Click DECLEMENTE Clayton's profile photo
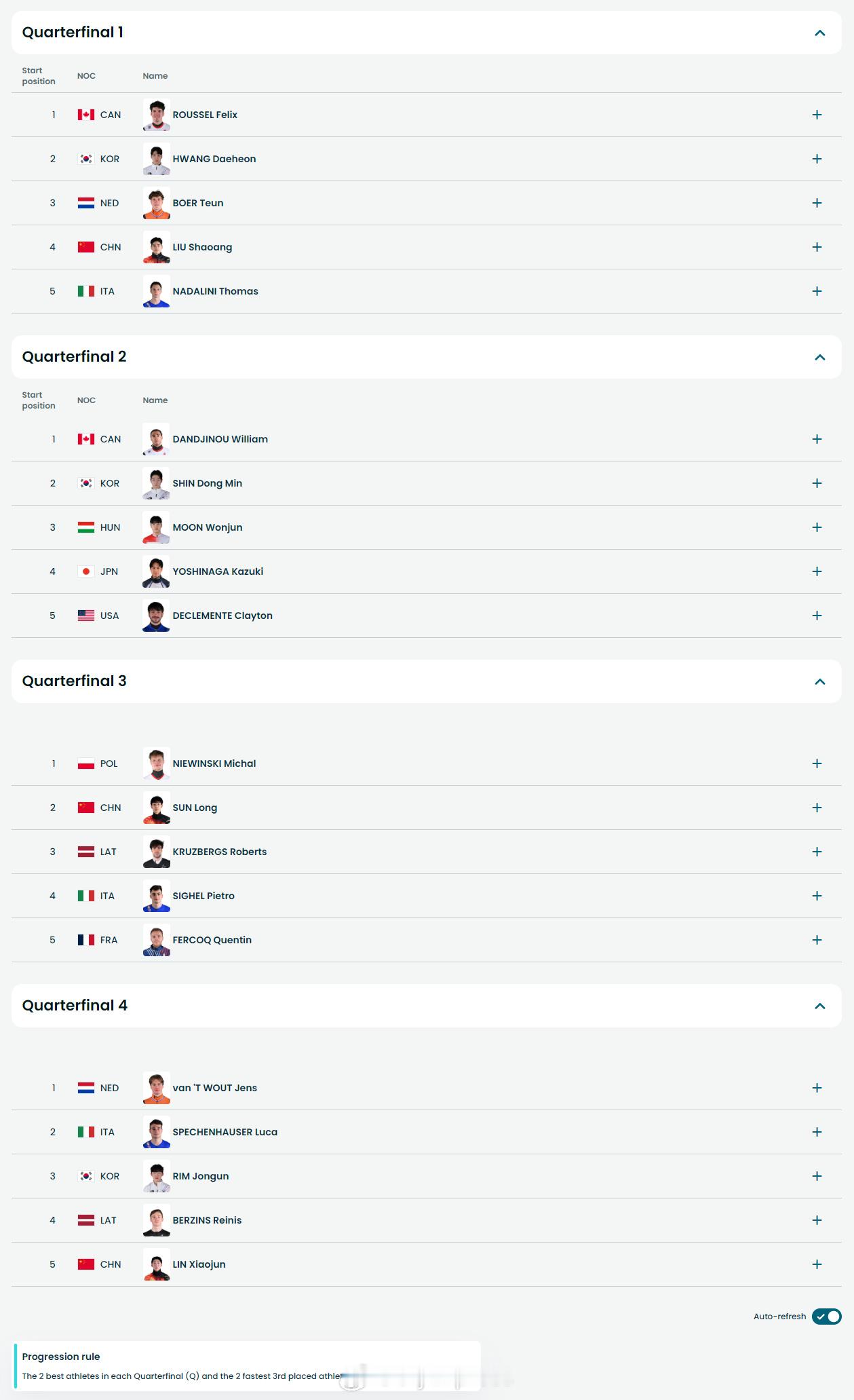Image resolution: width=854 pixels, height=1400 pixels. (x=156, y=616)
